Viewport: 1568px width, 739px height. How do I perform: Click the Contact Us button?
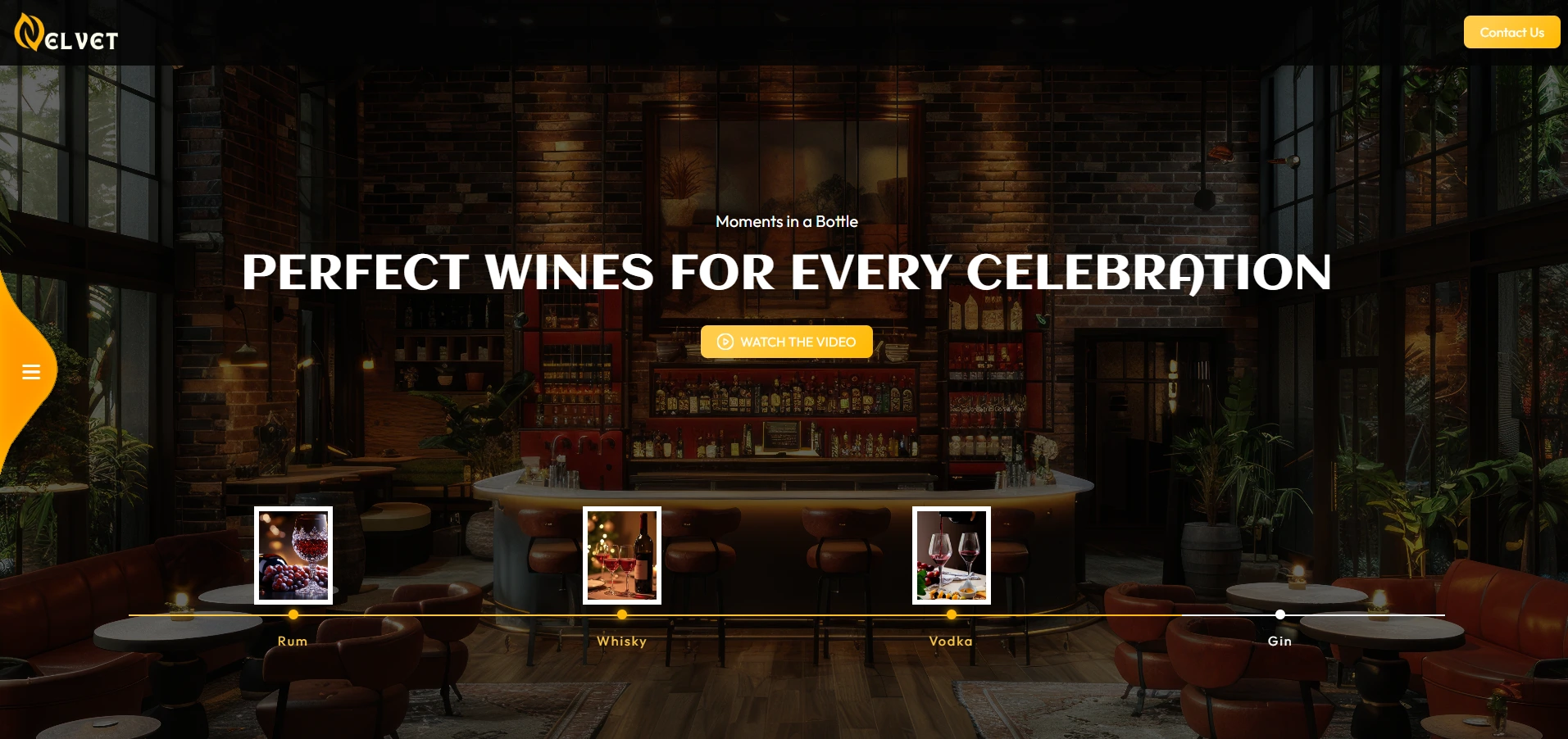pos(1511,32)
